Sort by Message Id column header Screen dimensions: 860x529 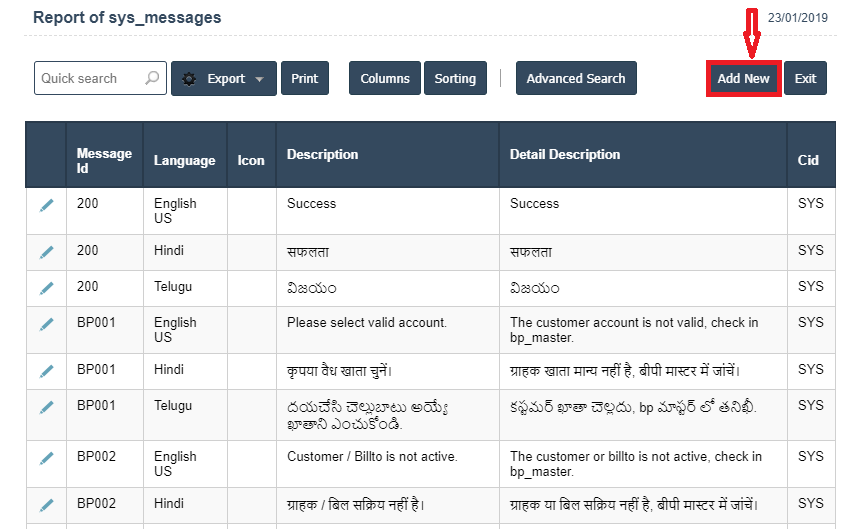coord(104,160)
